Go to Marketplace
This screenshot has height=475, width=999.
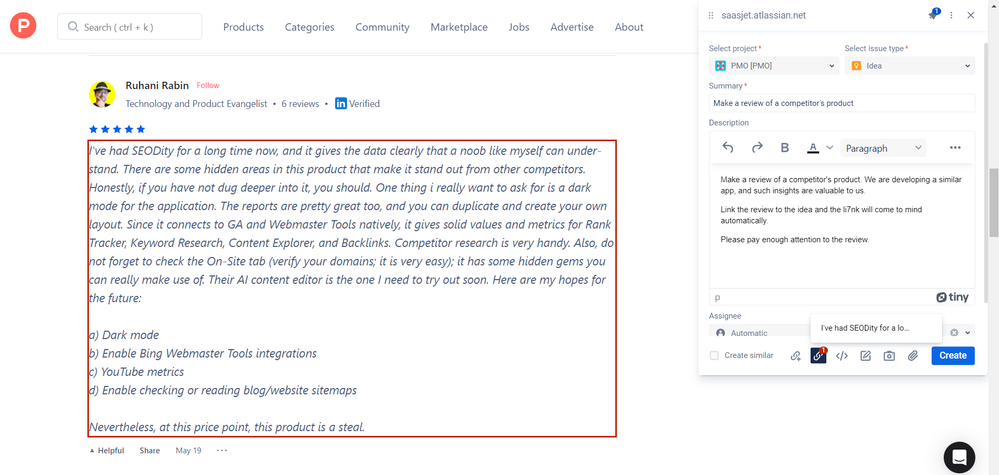pyautogui.click(x=459, y=27)
